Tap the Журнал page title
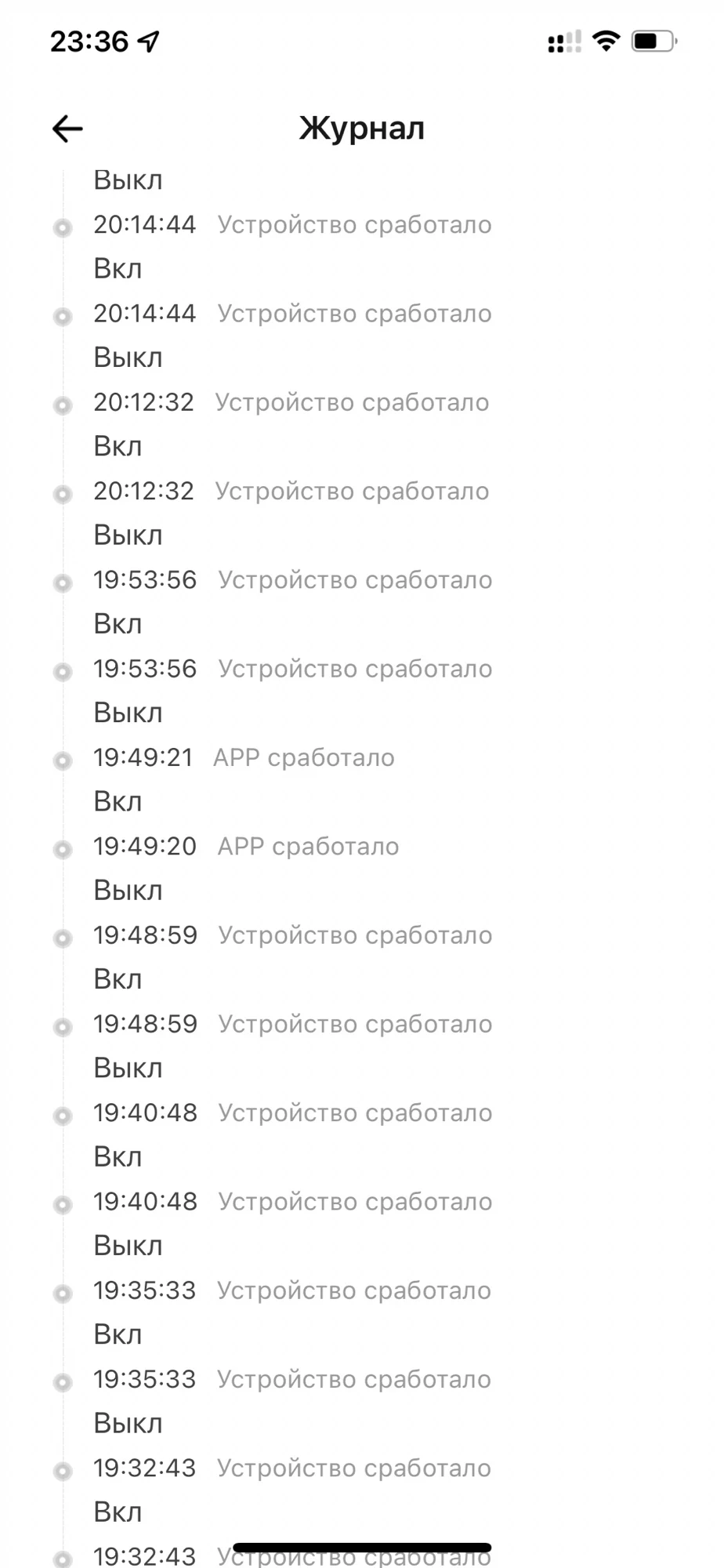This screenshot has height=1568, width=724. coord(362,129)
